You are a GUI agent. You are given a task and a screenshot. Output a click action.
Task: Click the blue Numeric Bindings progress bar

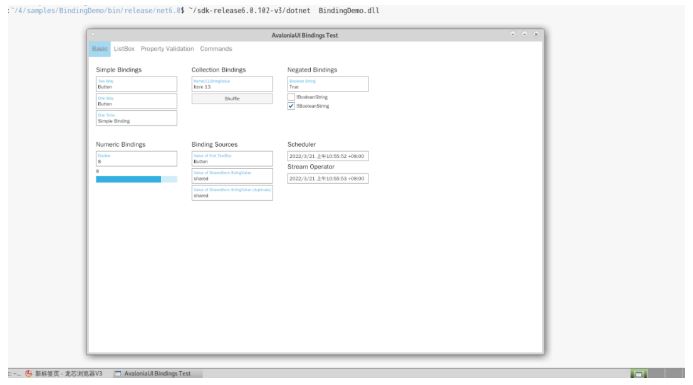(137, 179)
